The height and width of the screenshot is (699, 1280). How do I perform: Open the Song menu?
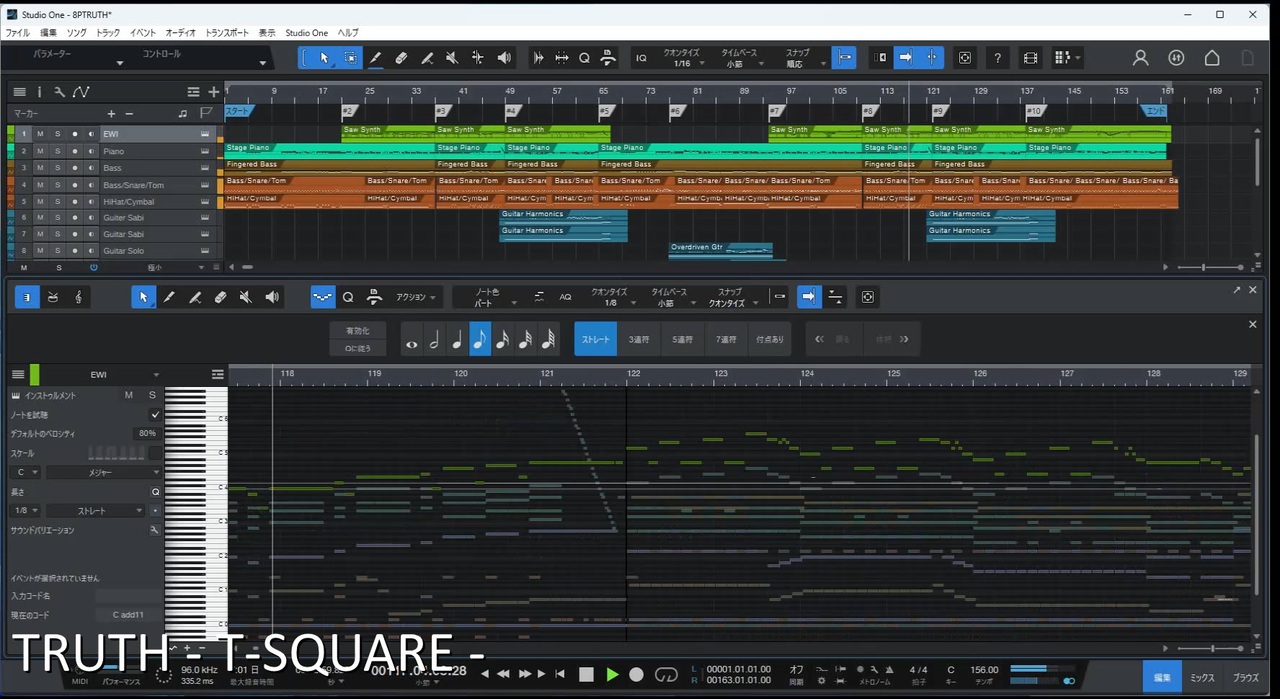[x=77, y=33]
